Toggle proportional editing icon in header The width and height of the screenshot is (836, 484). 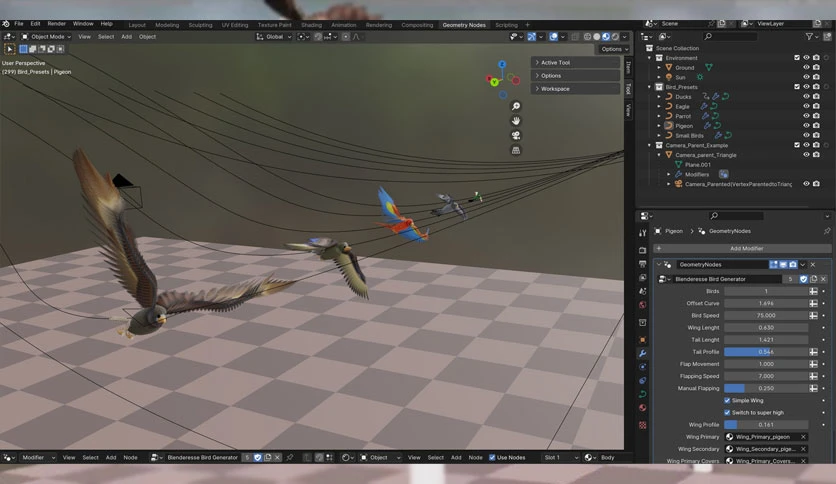(x=346, y=37)
